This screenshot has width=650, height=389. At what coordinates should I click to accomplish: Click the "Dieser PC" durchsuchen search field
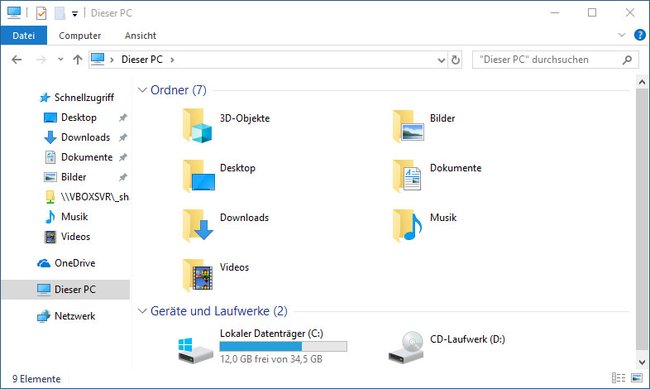(548, 60)
